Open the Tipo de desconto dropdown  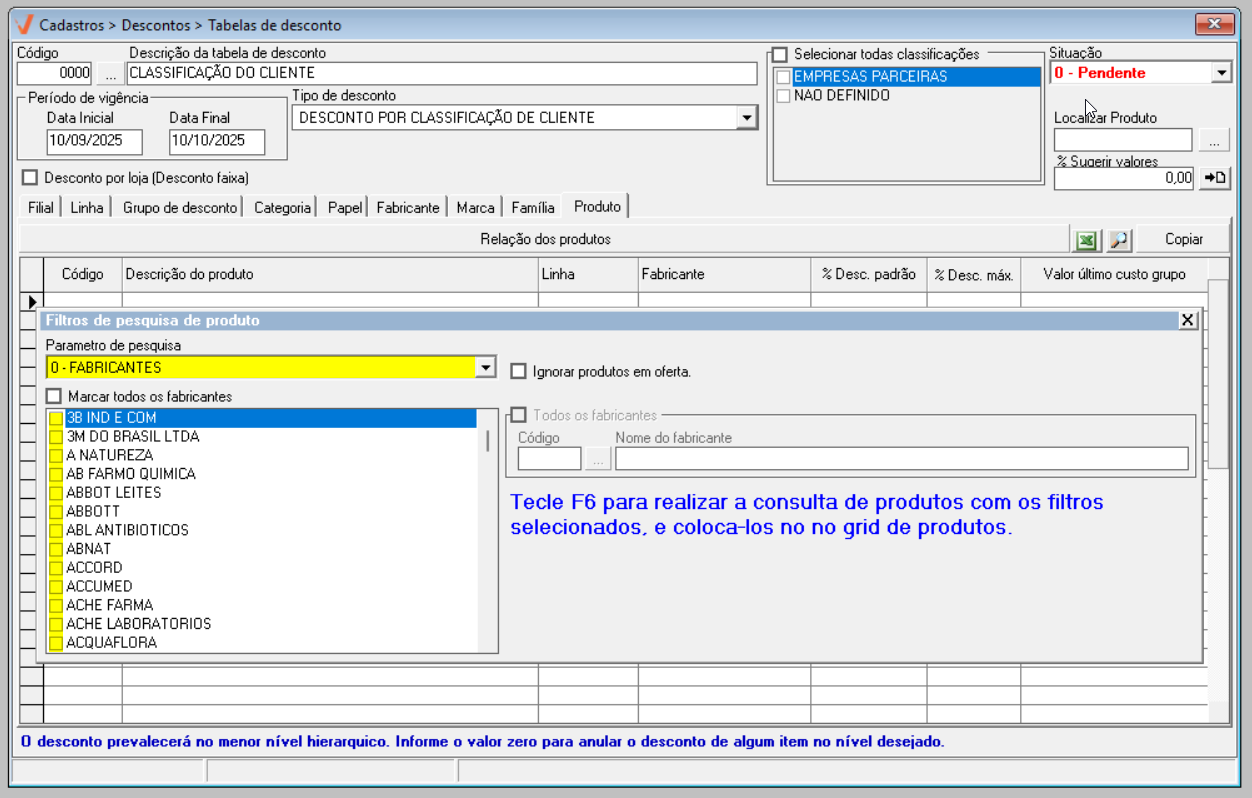coord(746,118)
